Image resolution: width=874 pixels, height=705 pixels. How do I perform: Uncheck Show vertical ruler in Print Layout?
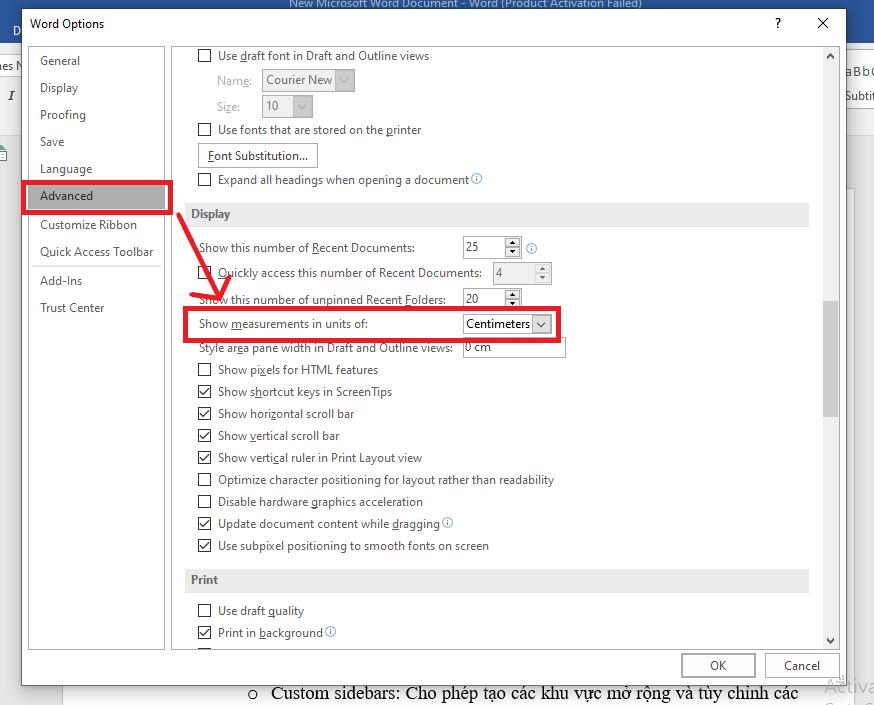coord(205,458)
